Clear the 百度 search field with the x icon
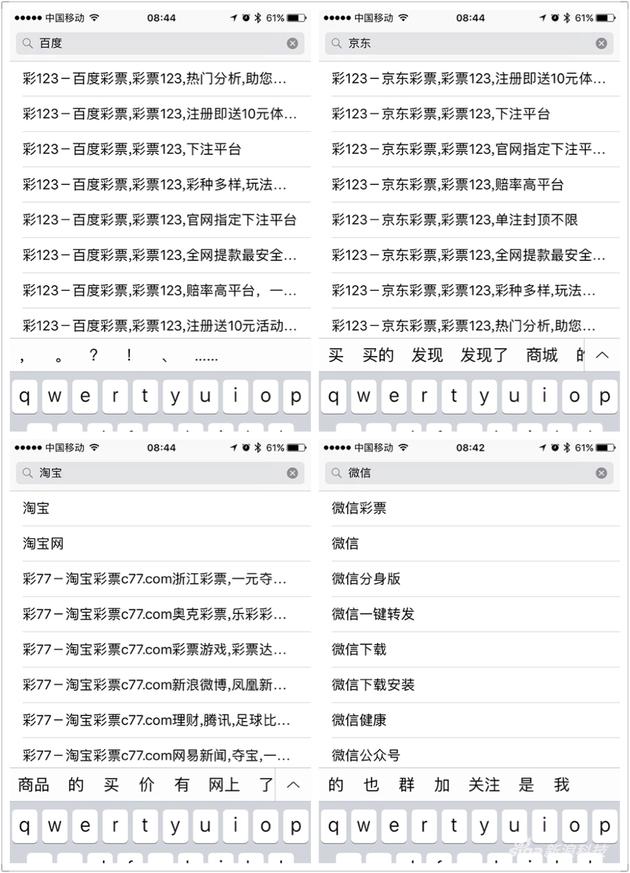Image resolution: width=630 pixels, height=873 pixels. tap(292, 43)
